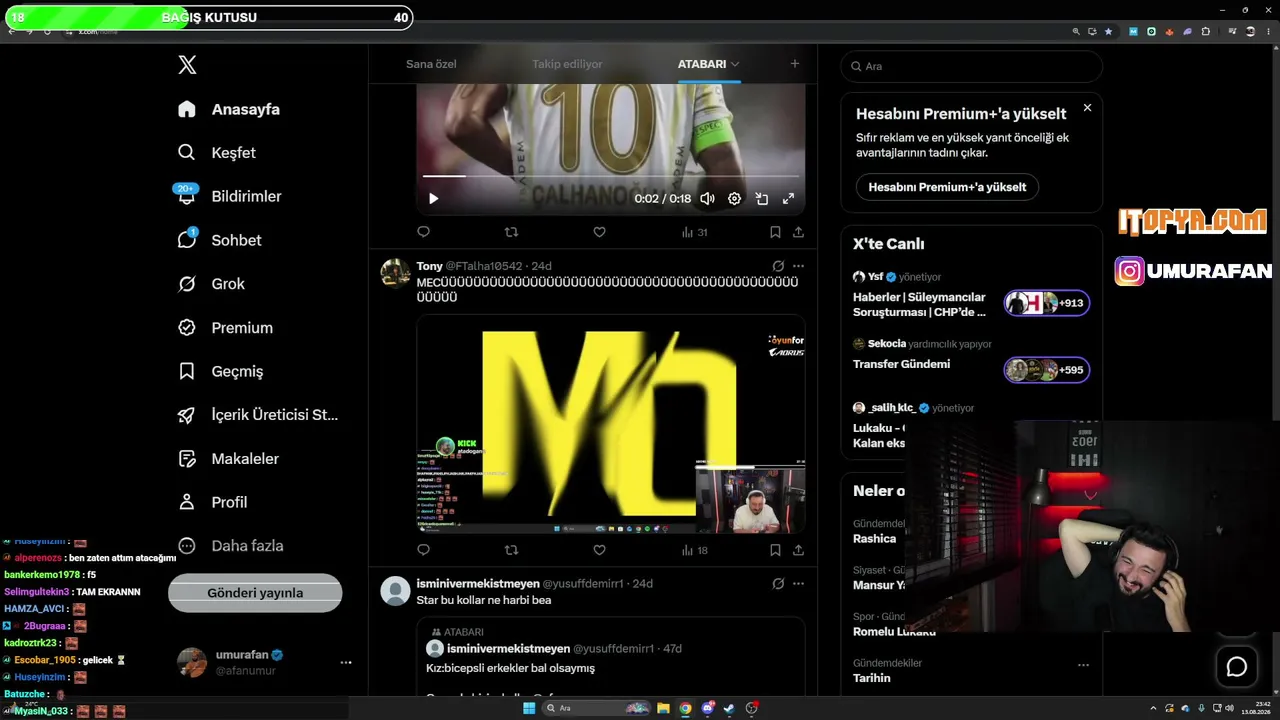Repost Tony's post
The height and width of the screenshot is (720, 1280).
pyautogui.click(x=511, y=550)
